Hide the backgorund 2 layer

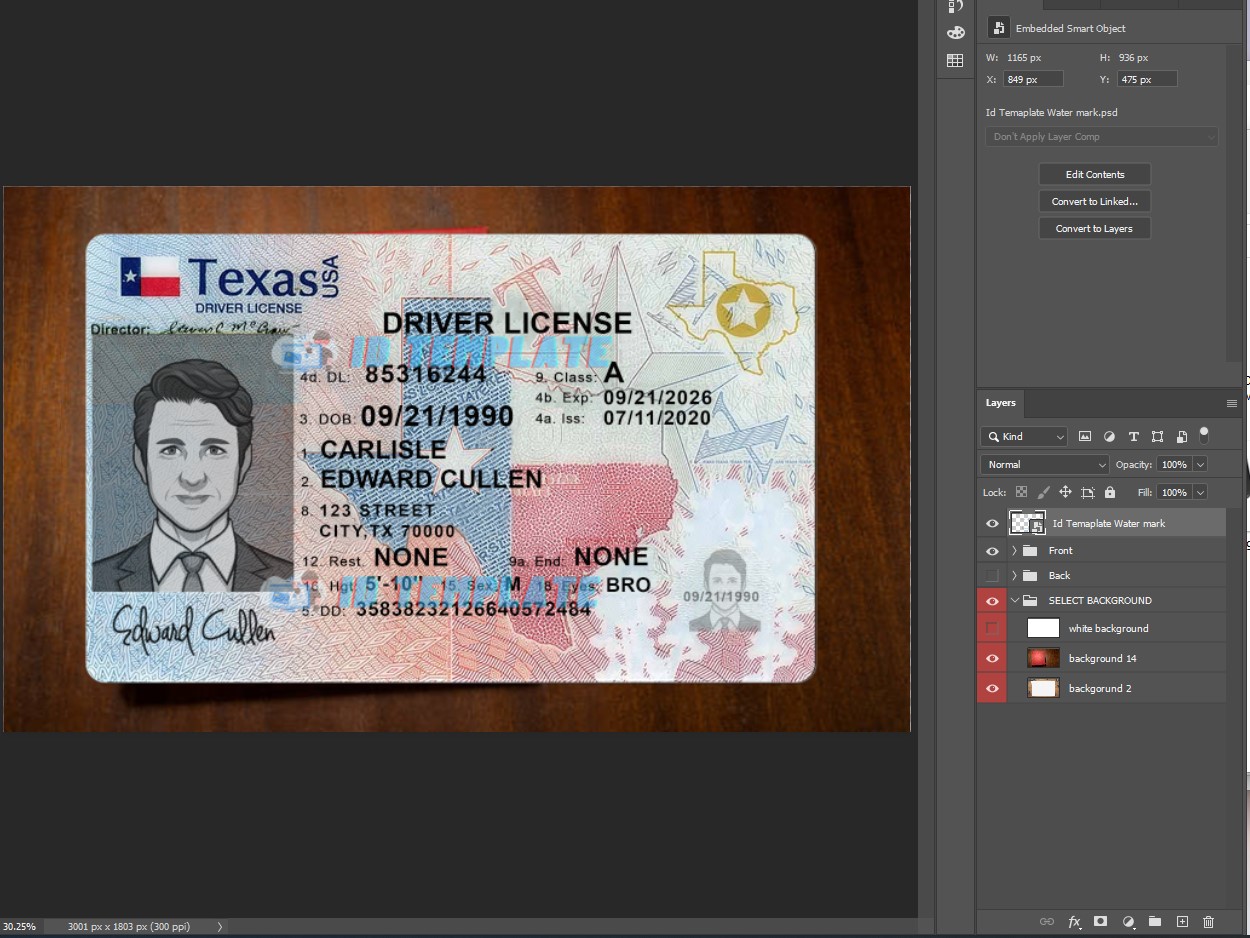click(x=992, y=688)
